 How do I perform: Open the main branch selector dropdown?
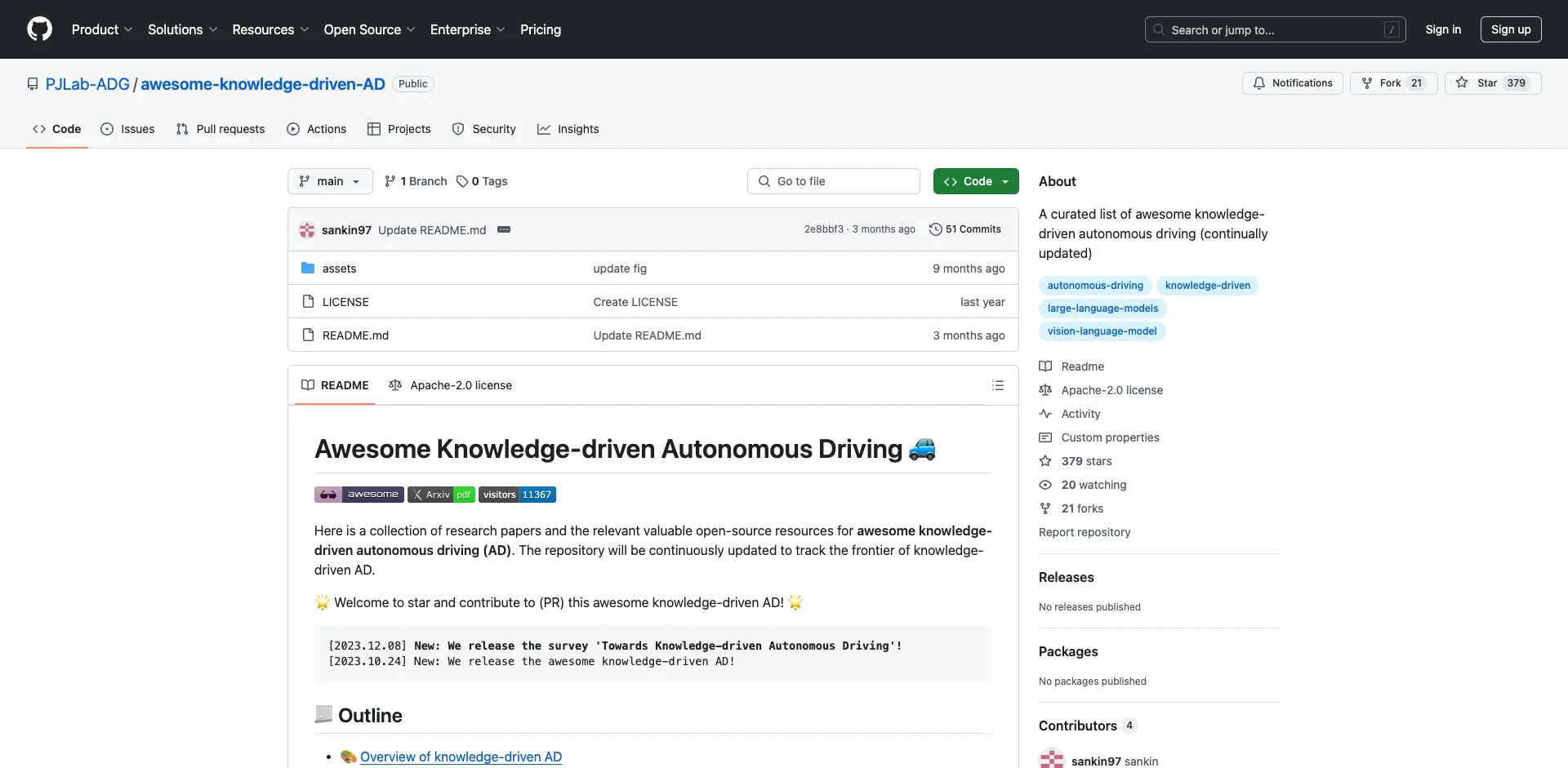coord(330,181)
